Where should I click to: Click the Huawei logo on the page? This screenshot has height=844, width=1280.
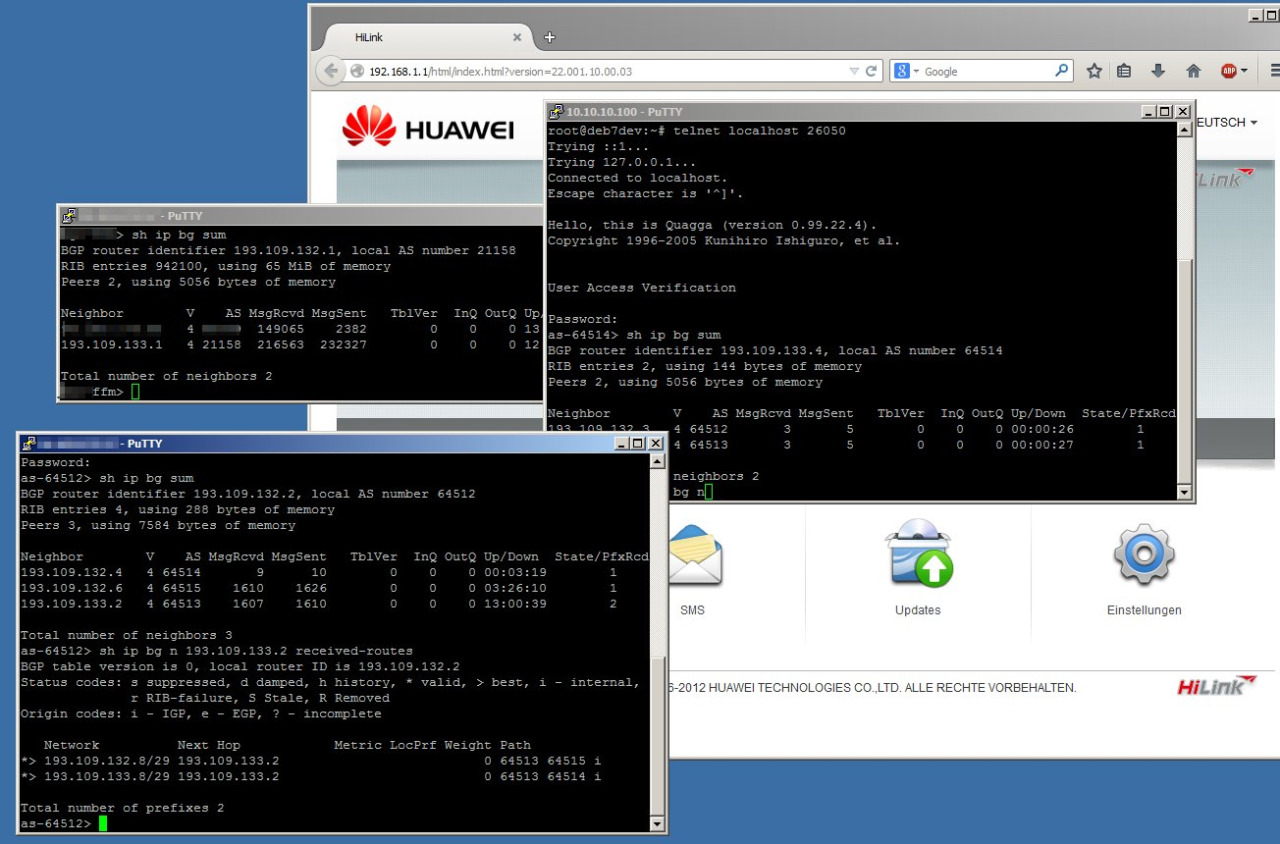pyautogui.click(x=428, y=128)
